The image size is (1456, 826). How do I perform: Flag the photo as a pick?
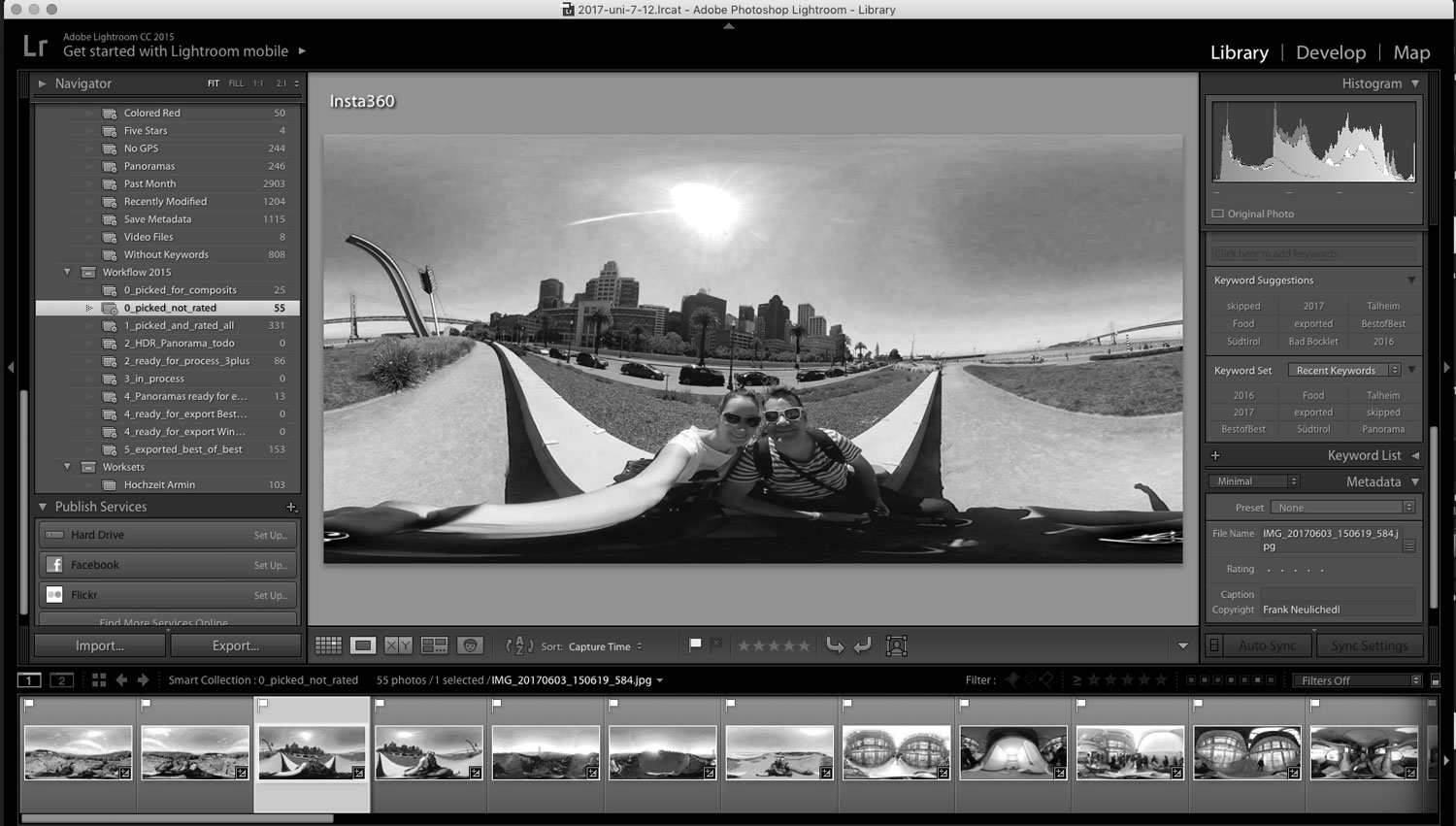click(x=696, y=644)
